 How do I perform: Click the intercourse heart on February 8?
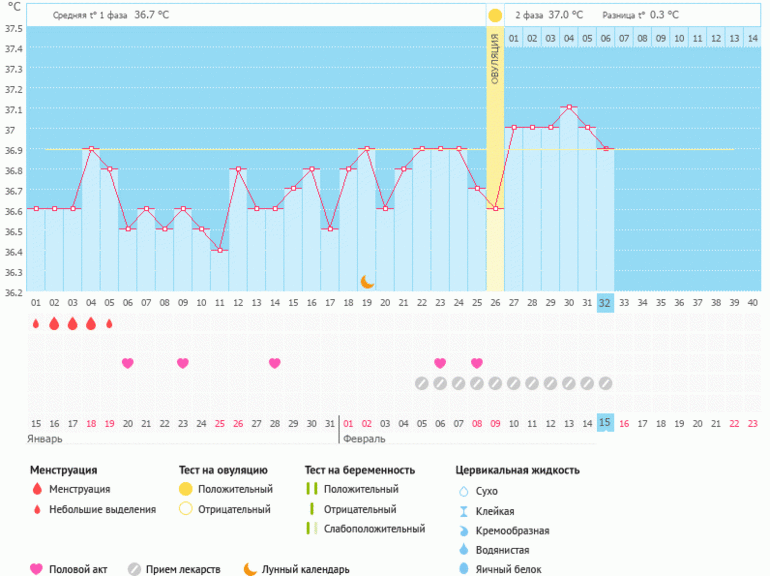477,363
